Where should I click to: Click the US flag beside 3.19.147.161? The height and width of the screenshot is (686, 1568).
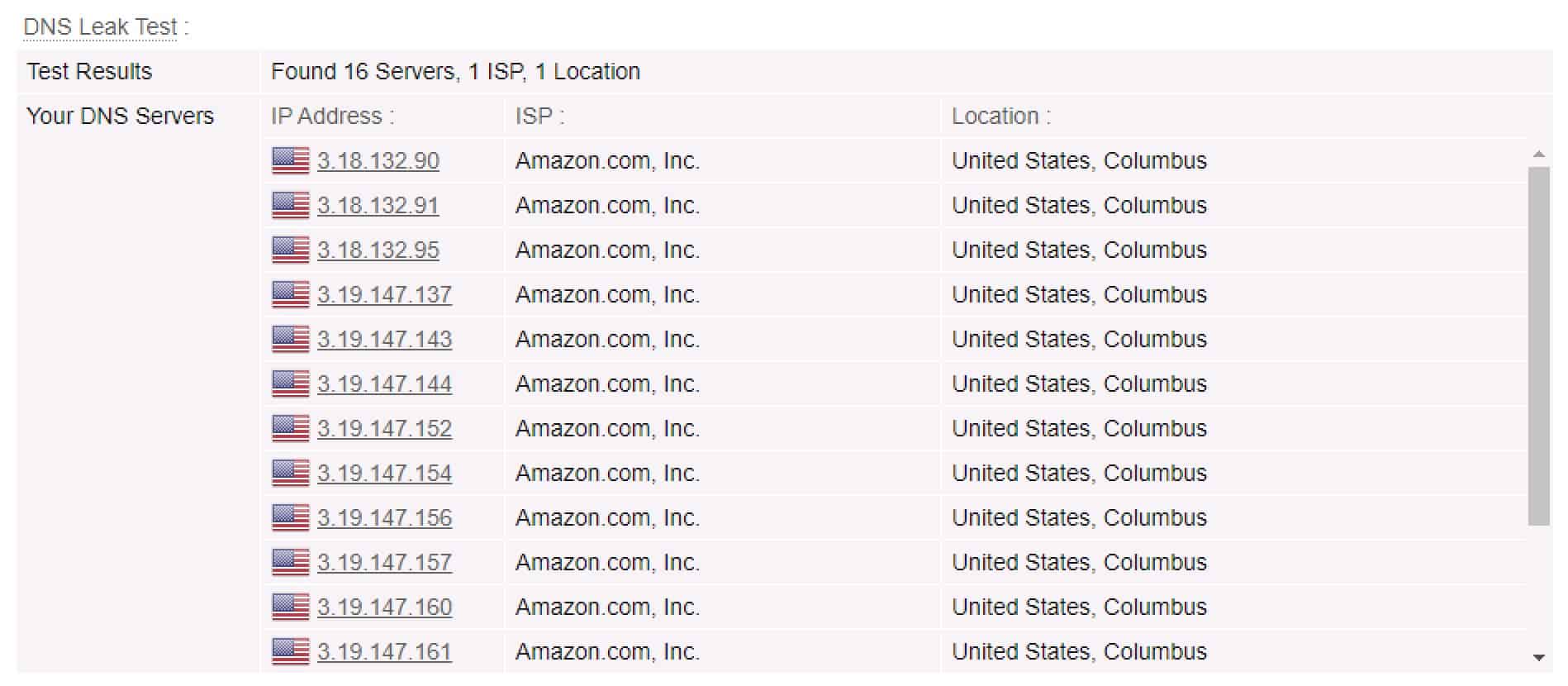(x=290, y=651)
